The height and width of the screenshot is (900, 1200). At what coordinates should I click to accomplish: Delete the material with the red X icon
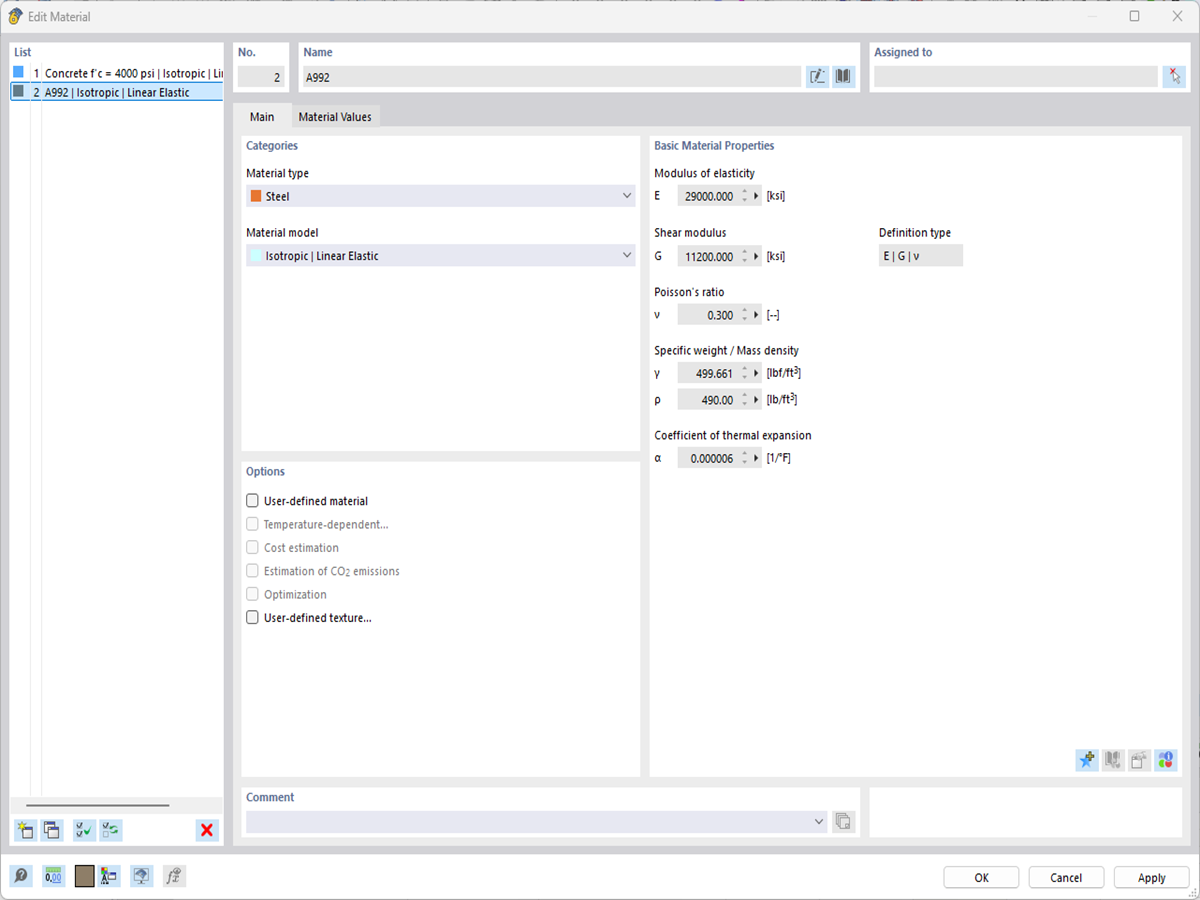207,830
